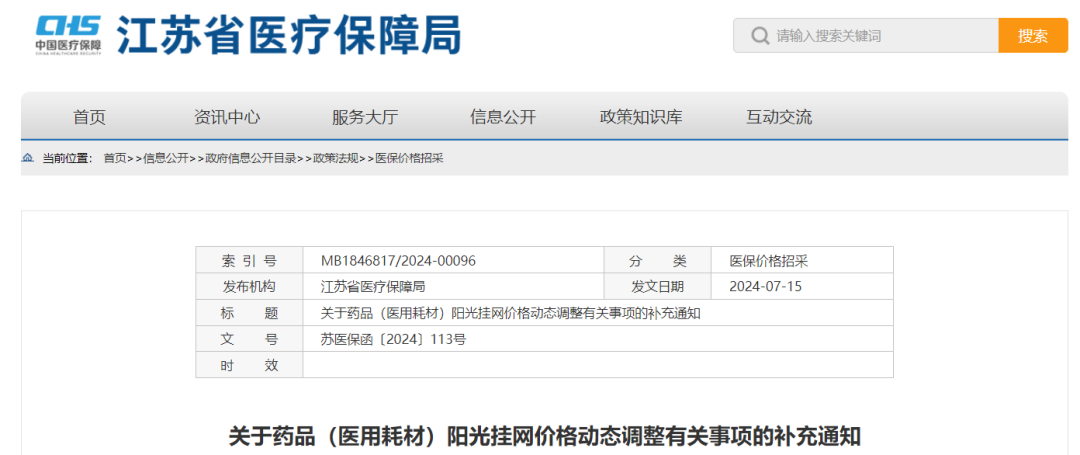Image resolution: width=1080 pixels, height=455 pixels.
Task: Open the 首页 navigation tab
Action: click(x=89, y=117)
